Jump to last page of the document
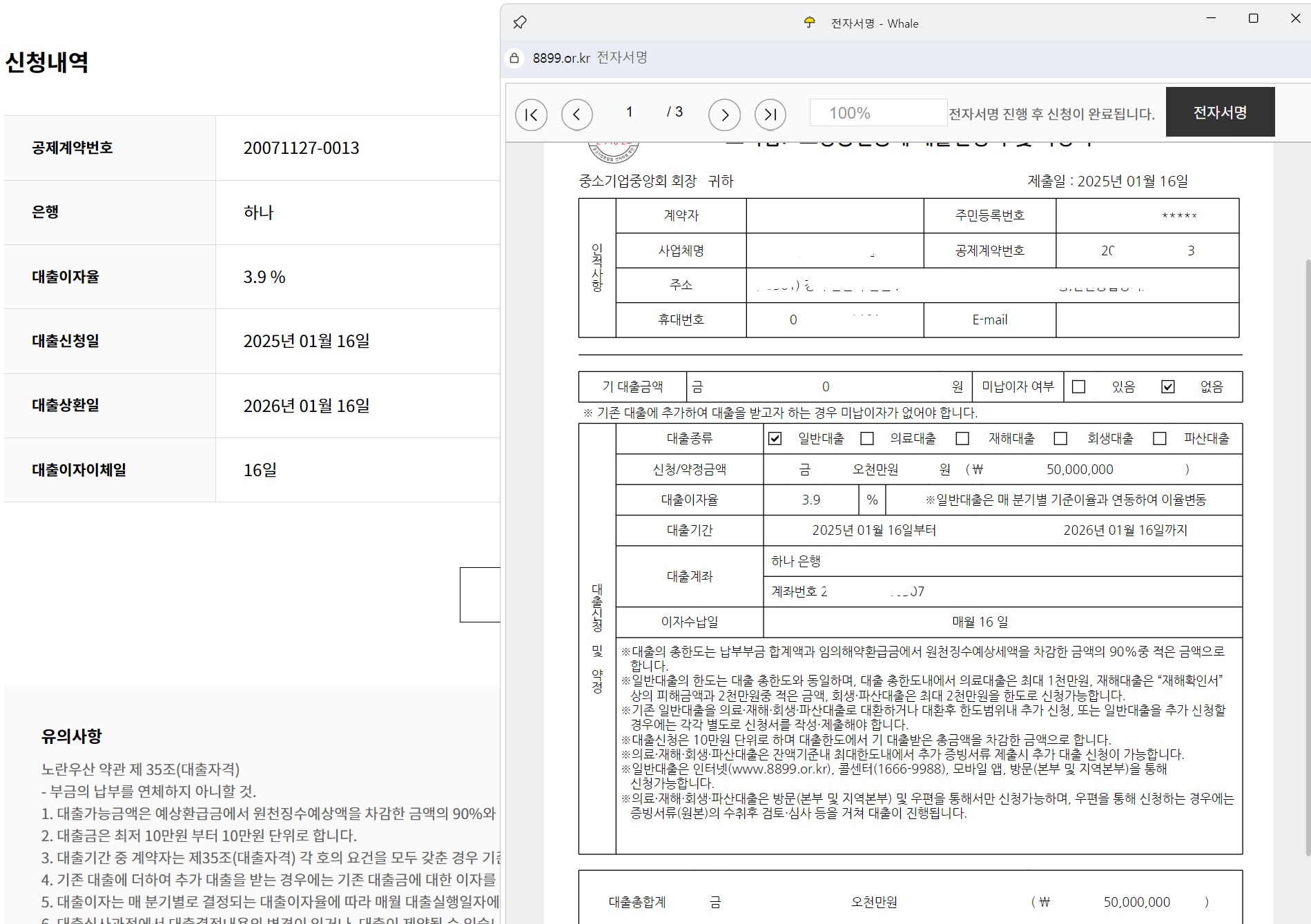 click(x=770, y=115)
